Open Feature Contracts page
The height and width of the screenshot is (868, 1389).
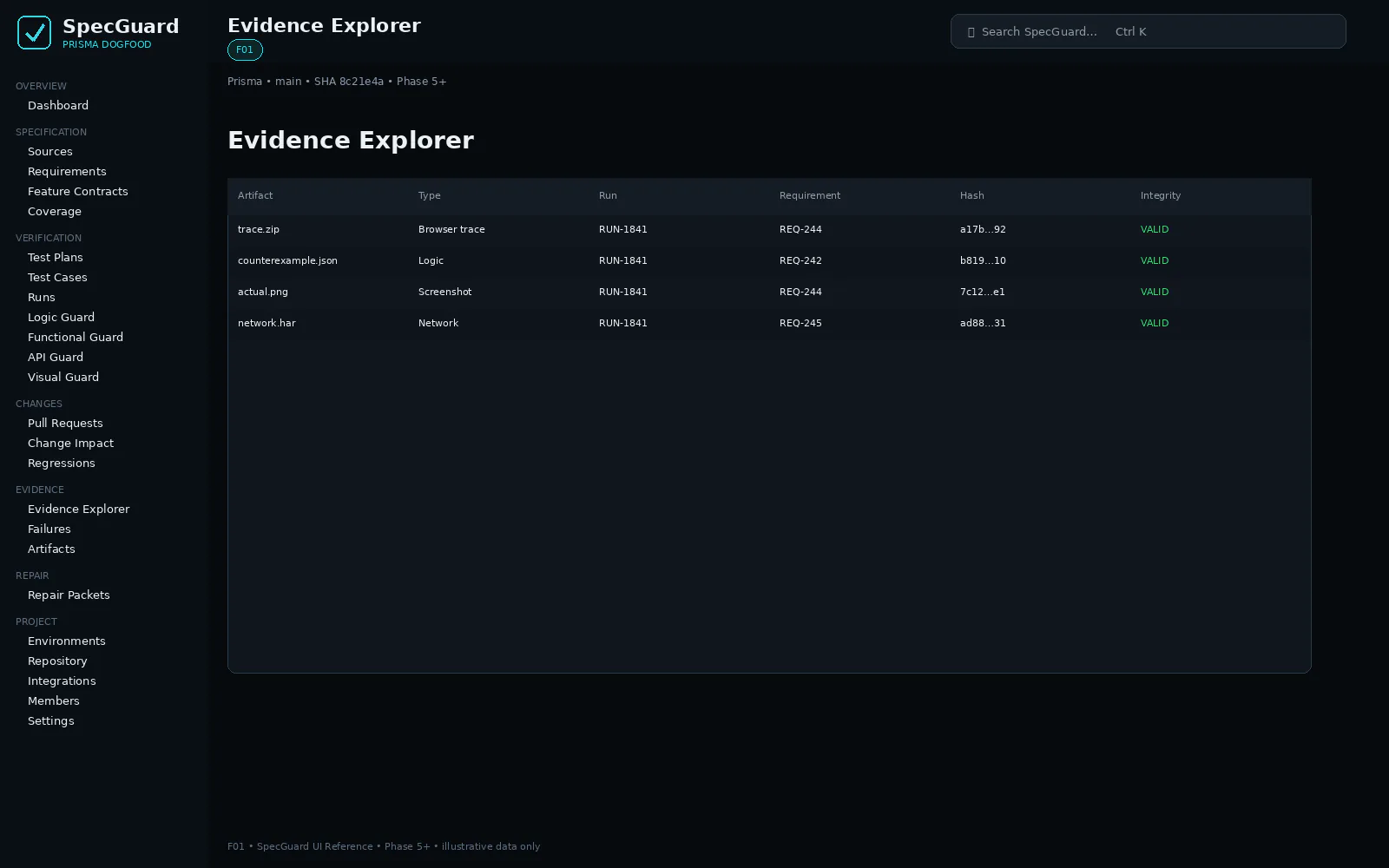click(78, 191)
